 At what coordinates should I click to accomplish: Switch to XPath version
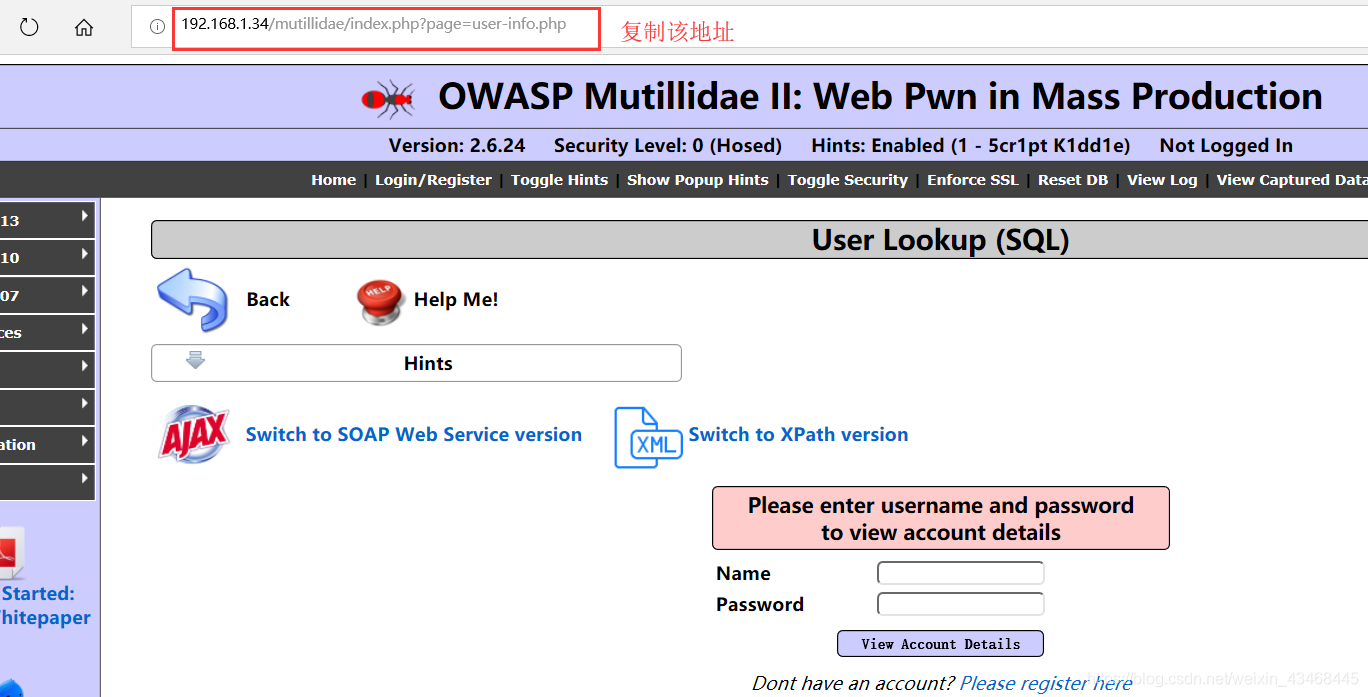[798, 435]
